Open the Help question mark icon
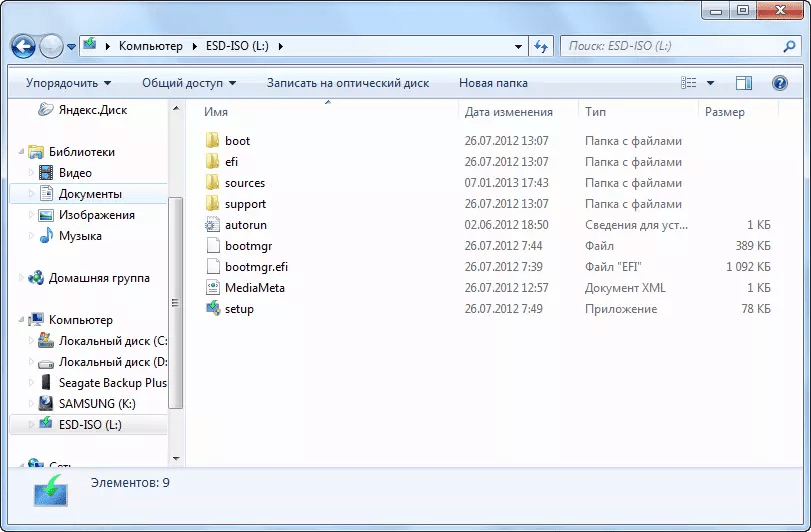Image resolution: width=811 pixels, height=532 pixels. pyautogui.click(x=780, y=83)
